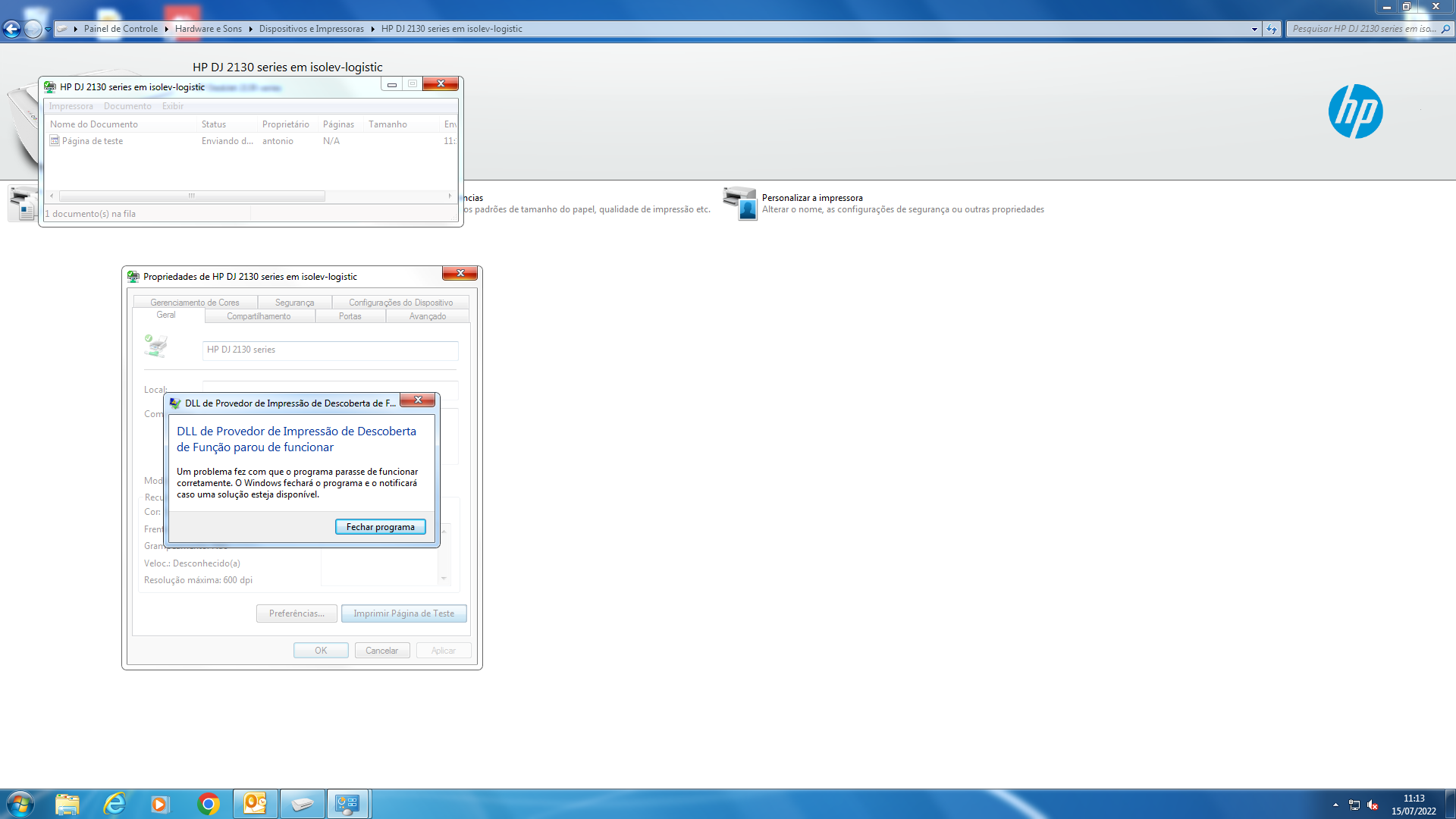Click the HP logo
This screenshot has height=819, width=1456.
(1355, 111)
